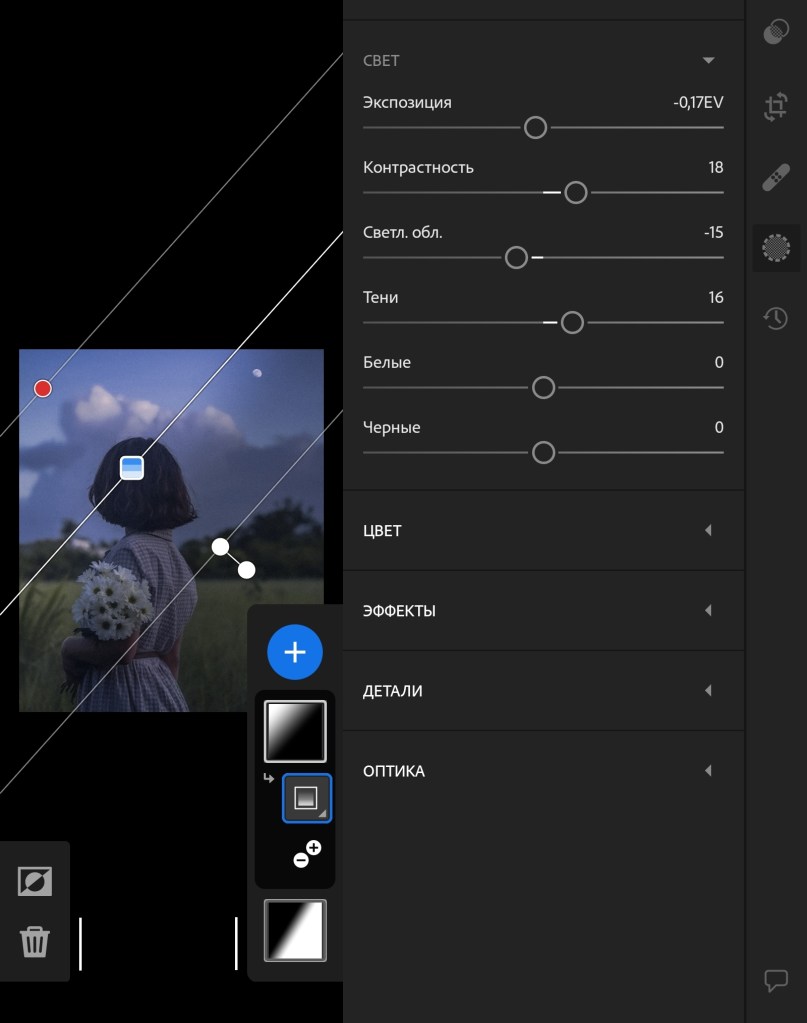Screen dimensions: 807x1023
Task: Click the add or subtract mask icon
Action: click(x=307, y=854)
